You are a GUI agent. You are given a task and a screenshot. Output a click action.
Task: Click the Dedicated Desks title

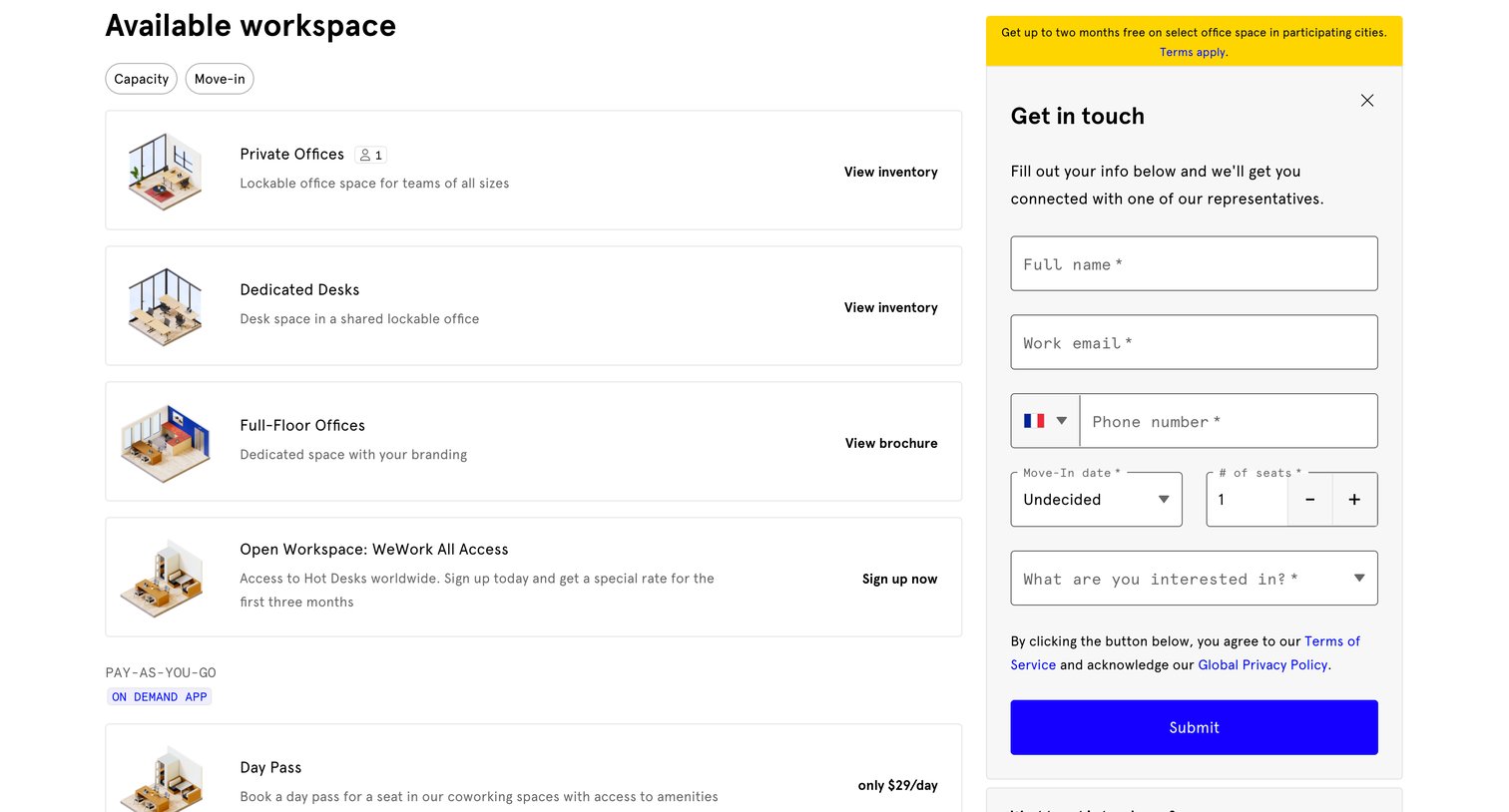point(299,289)
